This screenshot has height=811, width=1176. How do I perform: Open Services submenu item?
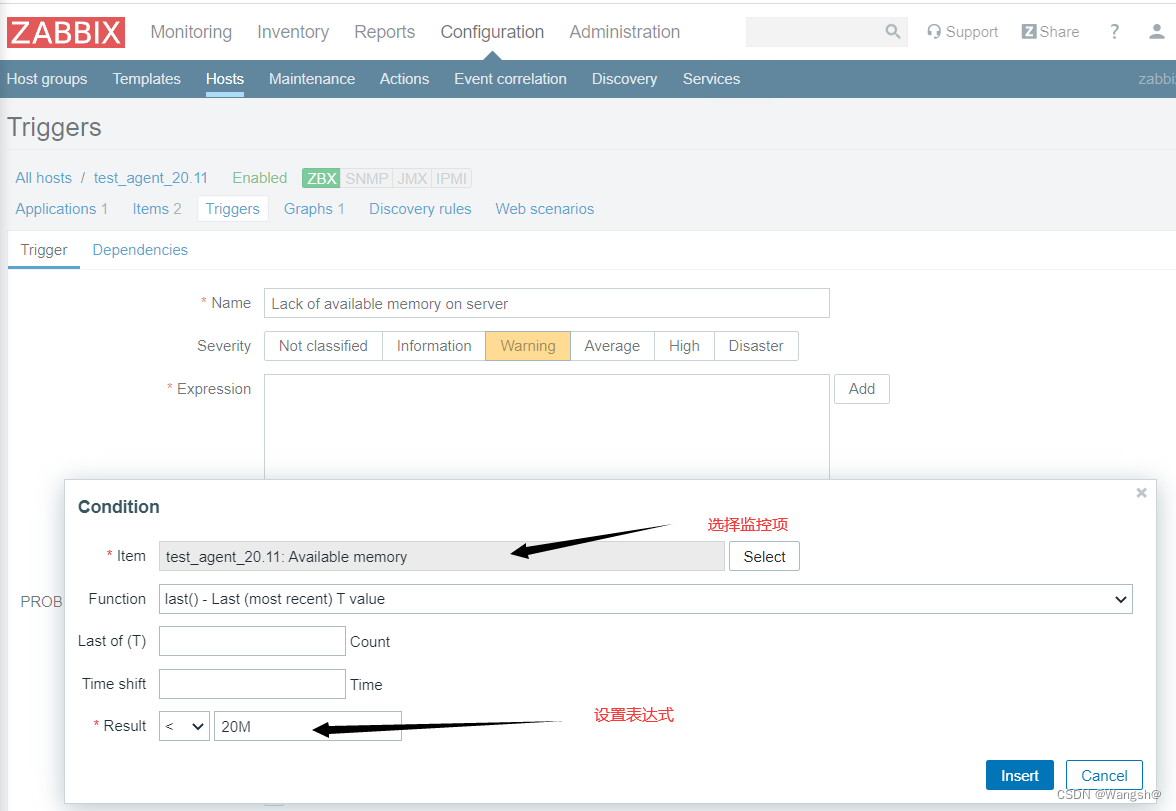711,79
